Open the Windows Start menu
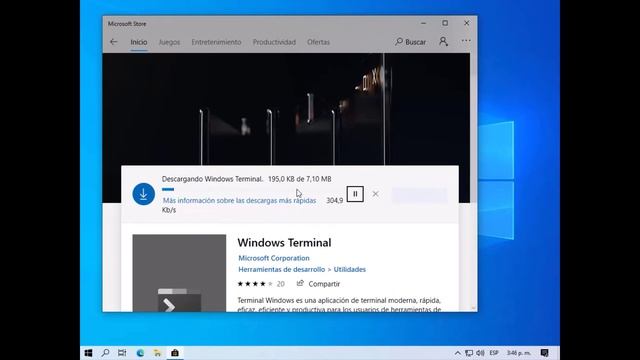Screen dimensions: 640x360 coord(88,353)
